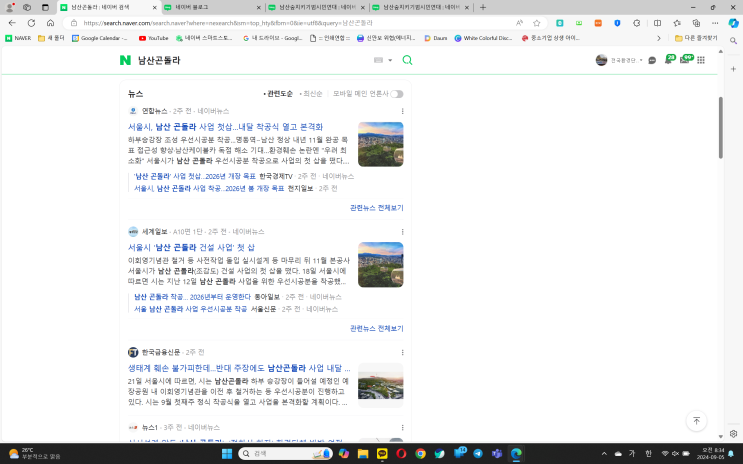Open the 새 폴더 bookmarks folder
This screenshot has height=464, width=743.
[51, 38]
